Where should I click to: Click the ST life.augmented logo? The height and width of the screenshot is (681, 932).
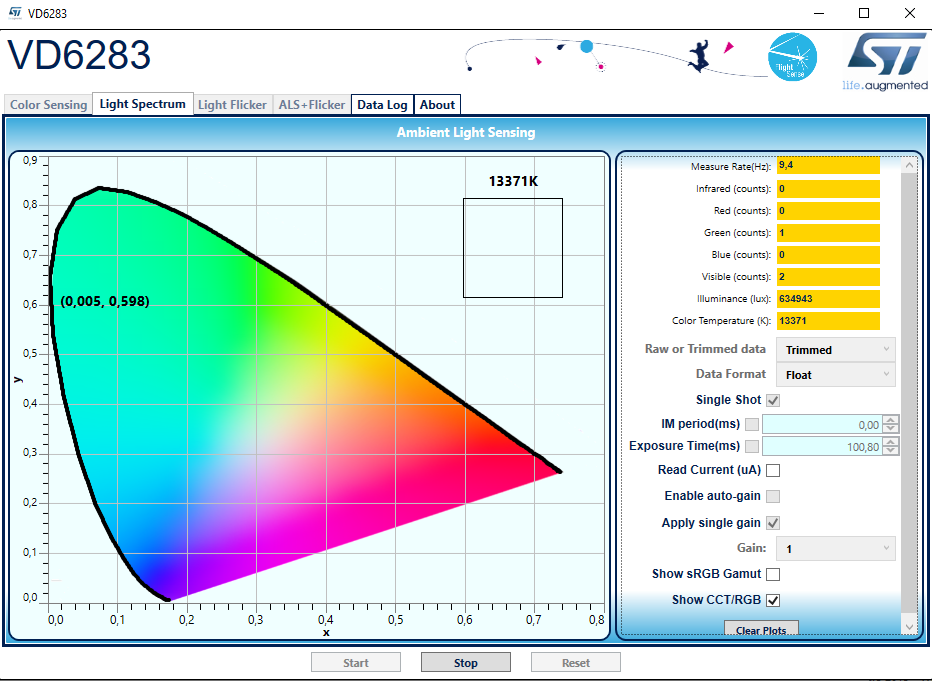click(885, 62)
